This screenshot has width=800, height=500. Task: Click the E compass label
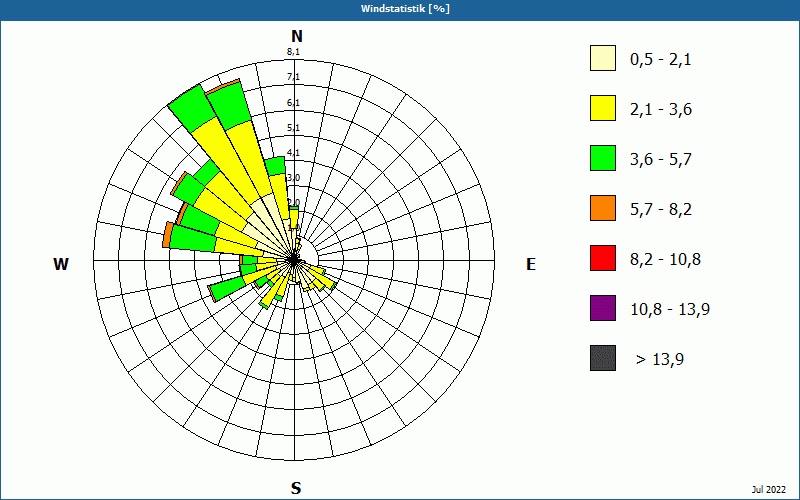[x=531, y=264]
